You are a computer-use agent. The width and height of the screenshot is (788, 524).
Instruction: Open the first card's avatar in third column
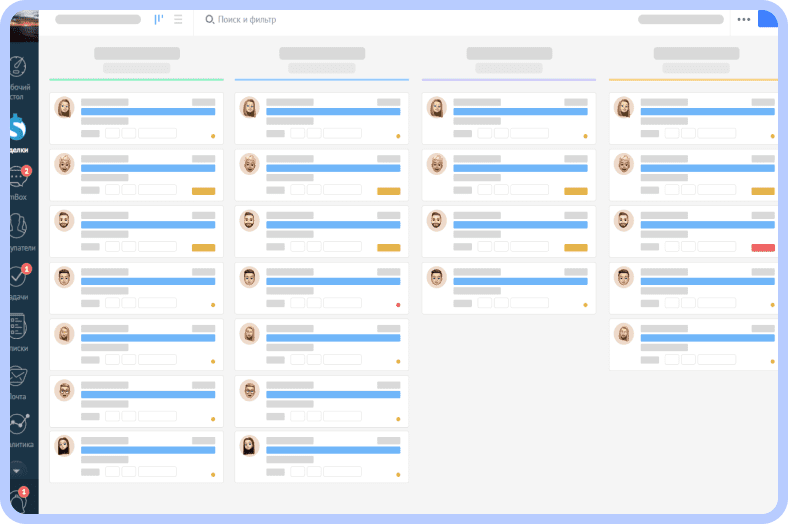(437, 108)
